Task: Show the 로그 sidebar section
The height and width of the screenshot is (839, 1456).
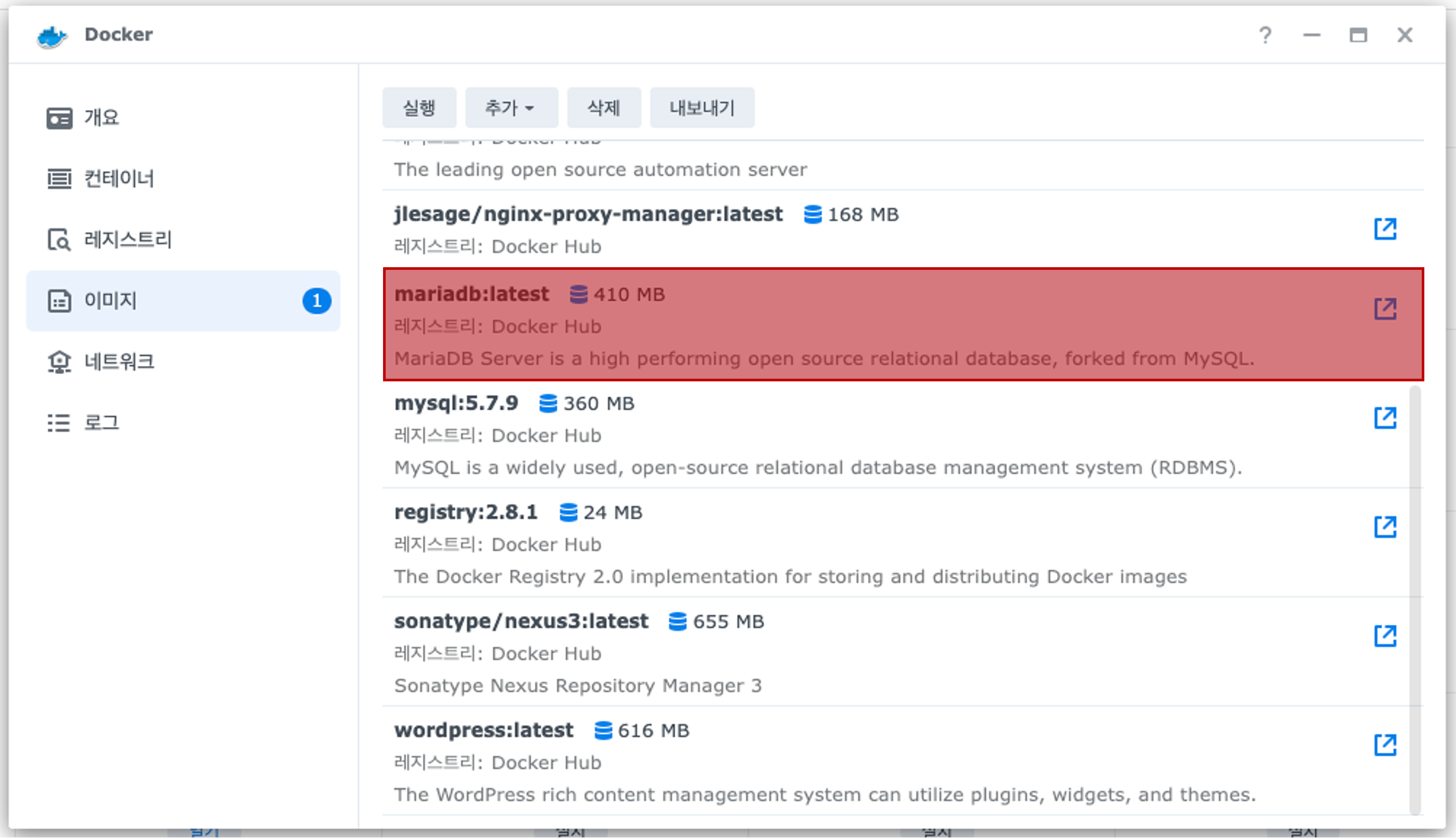Action: click(x=101, y=422)
